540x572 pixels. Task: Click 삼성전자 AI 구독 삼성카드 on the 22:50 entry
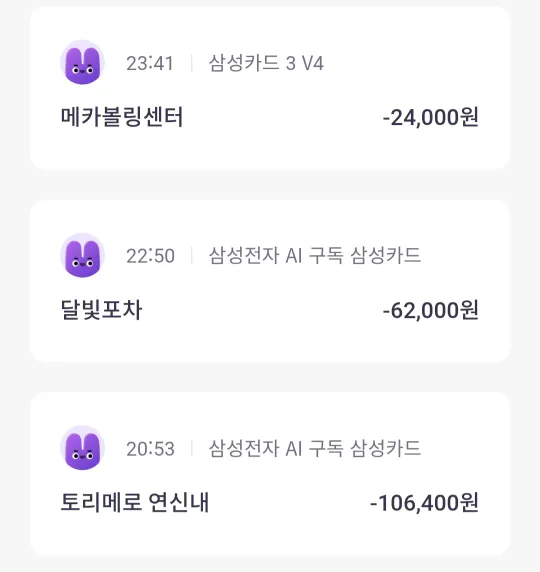[x=315, y=255]
